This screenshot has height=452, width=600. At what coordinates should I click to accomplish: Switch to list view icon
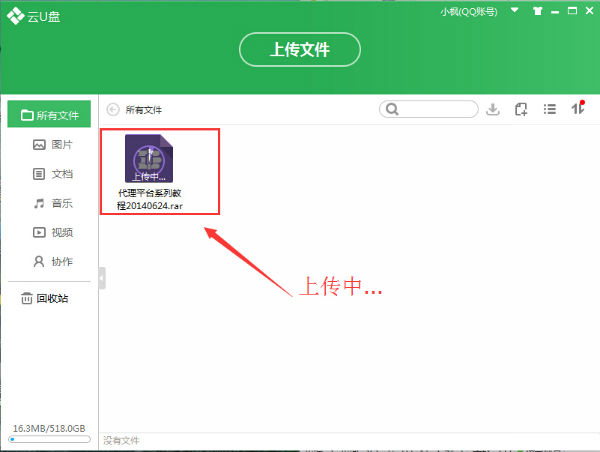549,109
